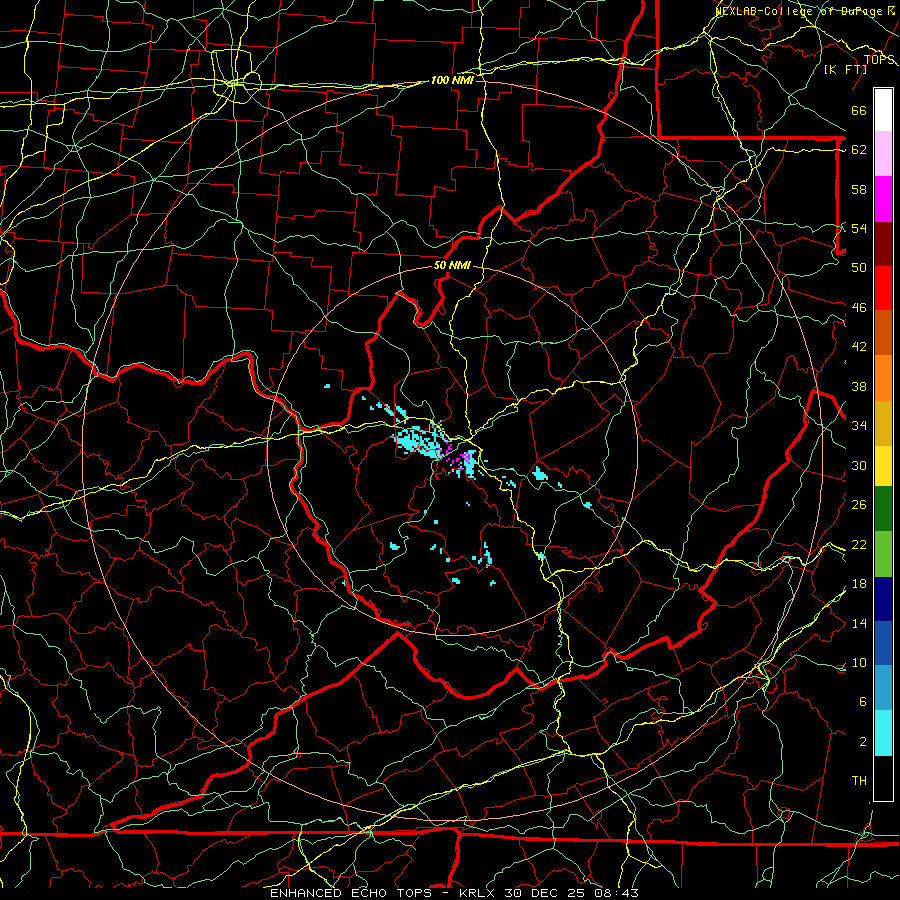Click the "TOPS" legend heading

[x=879, y=60]
